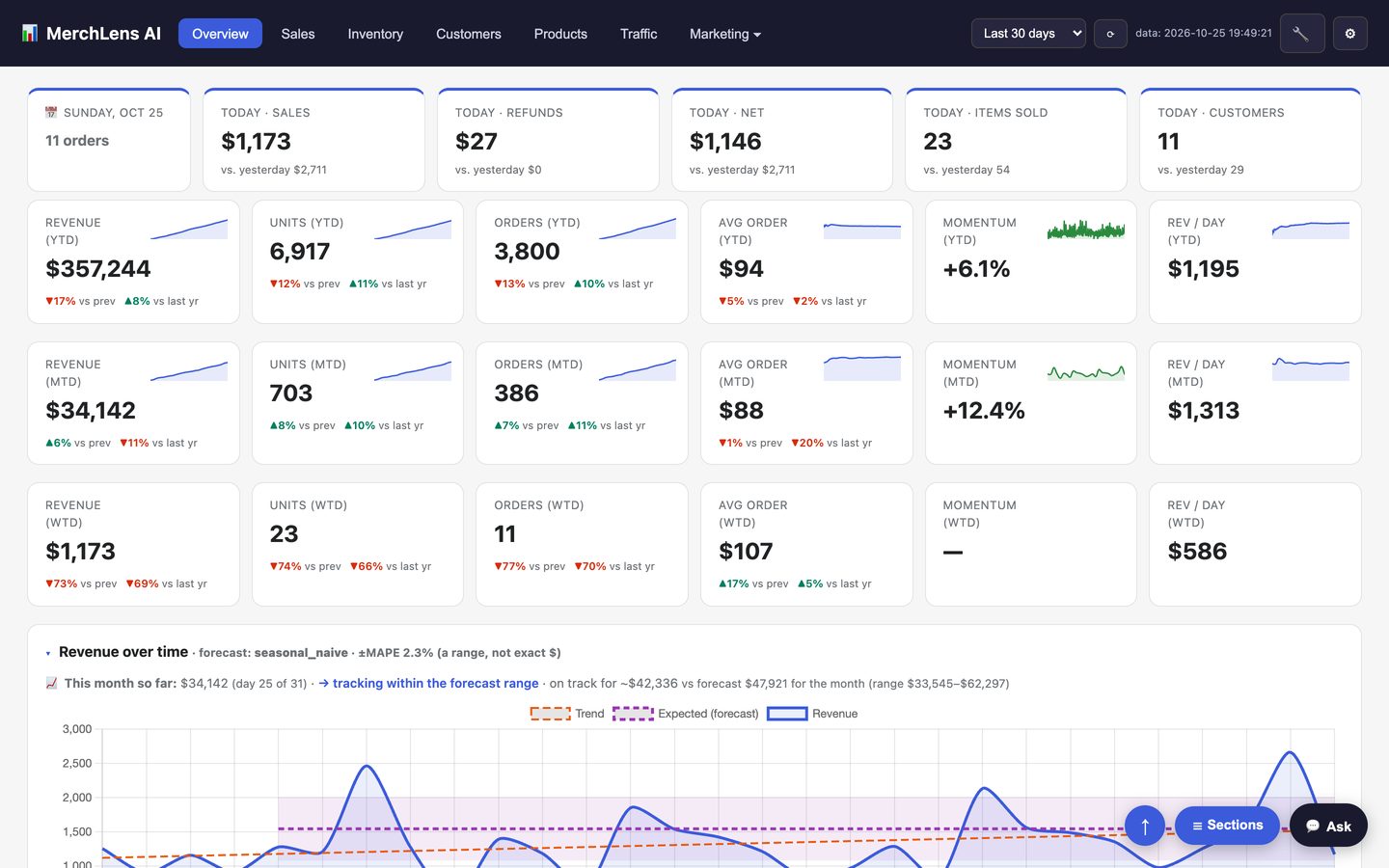Go to the Inventory tab
1389x868 pixels.
(x=375, y=34)
